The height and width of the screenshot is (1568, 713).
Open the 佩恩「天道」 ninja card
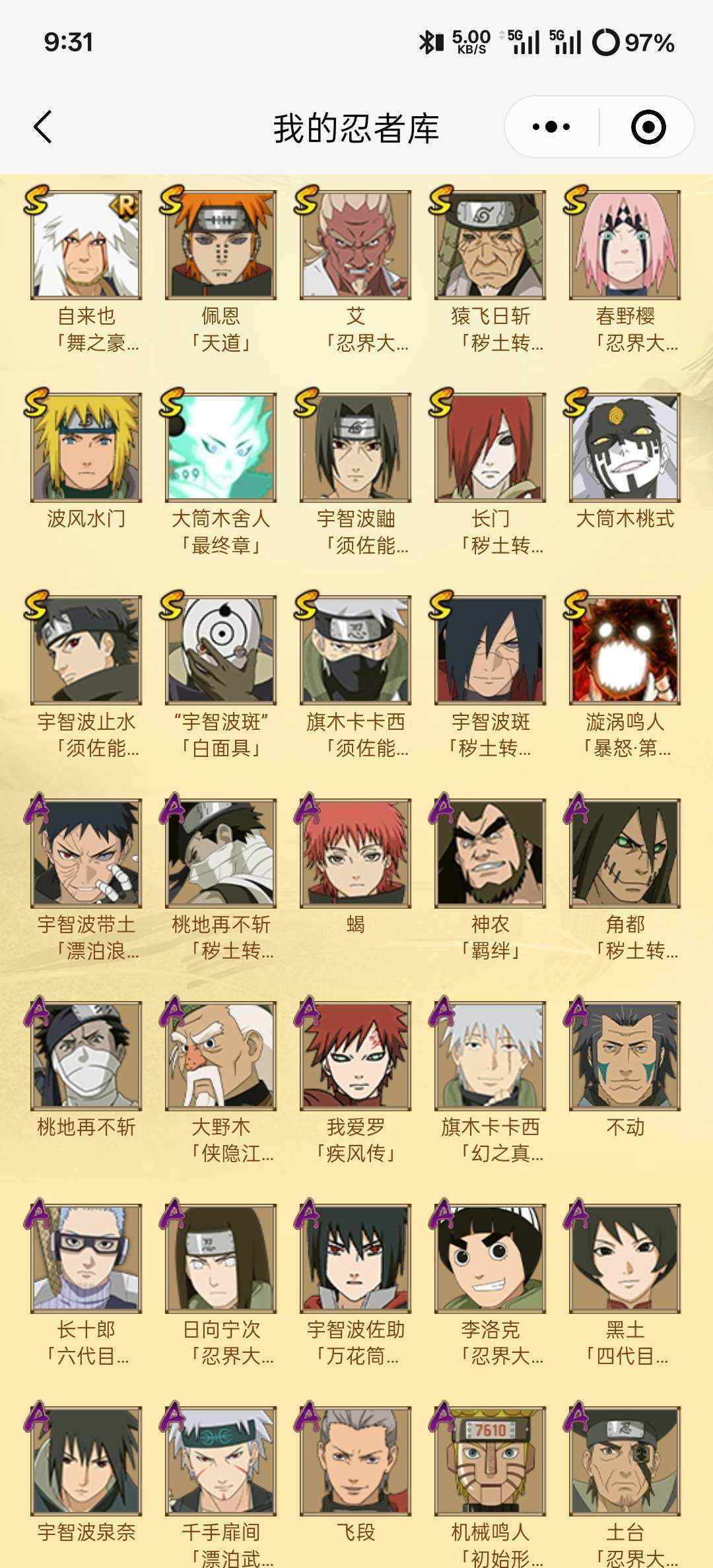coord(221,245)
